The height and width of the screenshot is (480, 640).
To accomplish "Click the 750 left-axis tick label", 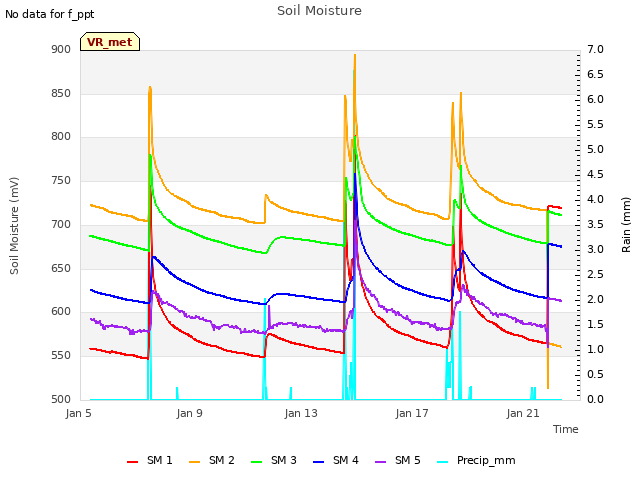I will [61, 180].
